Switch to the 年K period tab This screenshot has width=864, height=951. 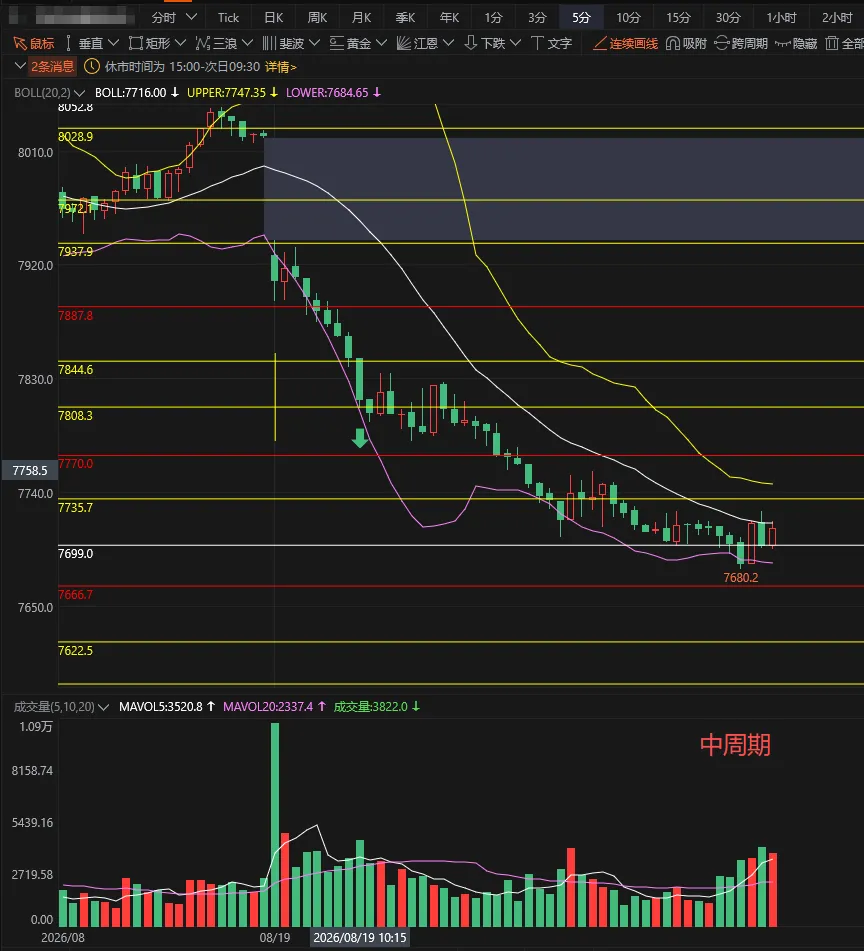[x=449, y=18]
